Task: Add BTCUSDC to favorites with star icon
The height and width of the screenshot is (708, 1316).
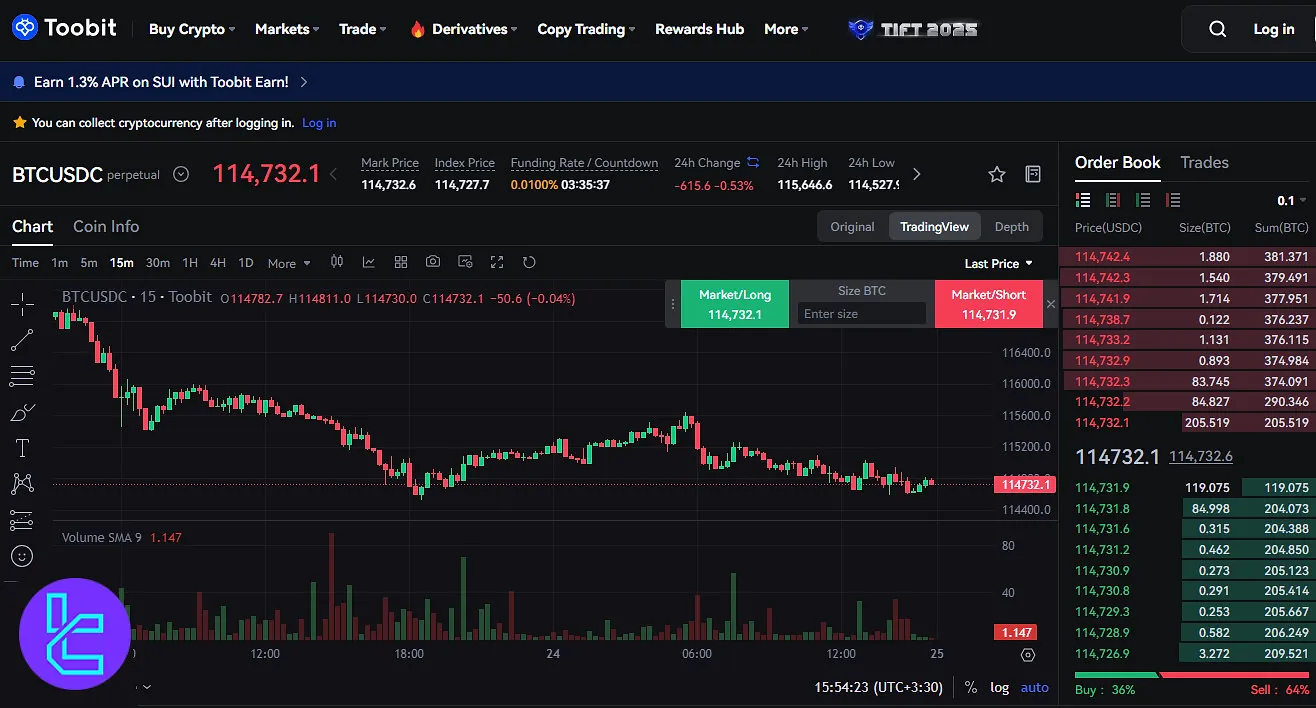Action: [x=997, y=174]
